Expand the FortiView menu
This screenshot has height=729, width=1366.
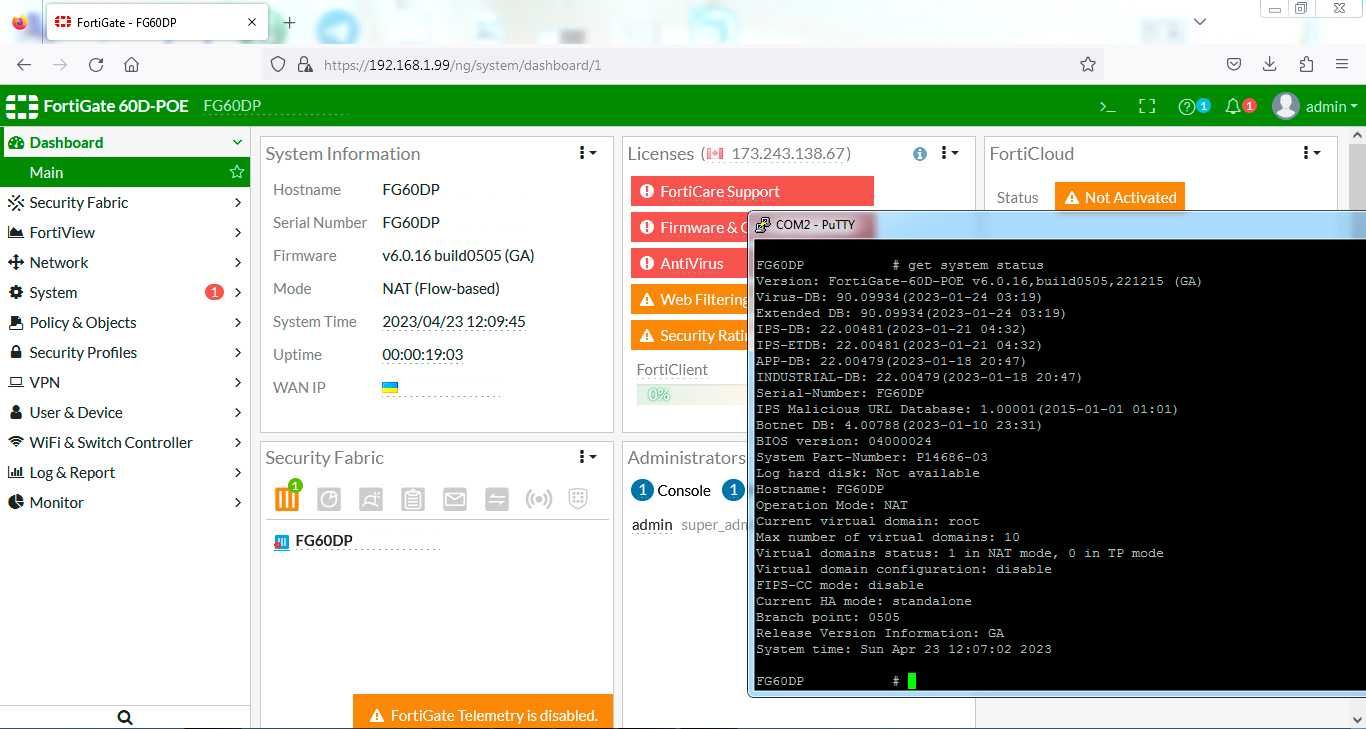tap(125, 232)
